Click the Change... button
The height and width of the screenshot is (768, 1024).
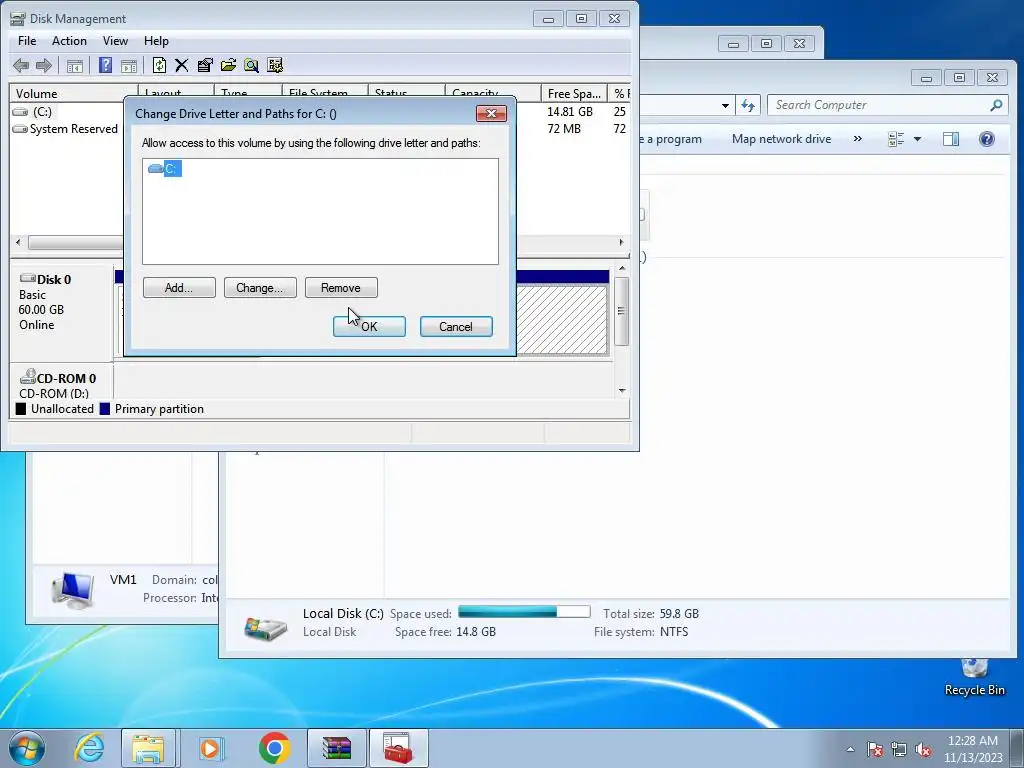(x=260, y=288)
